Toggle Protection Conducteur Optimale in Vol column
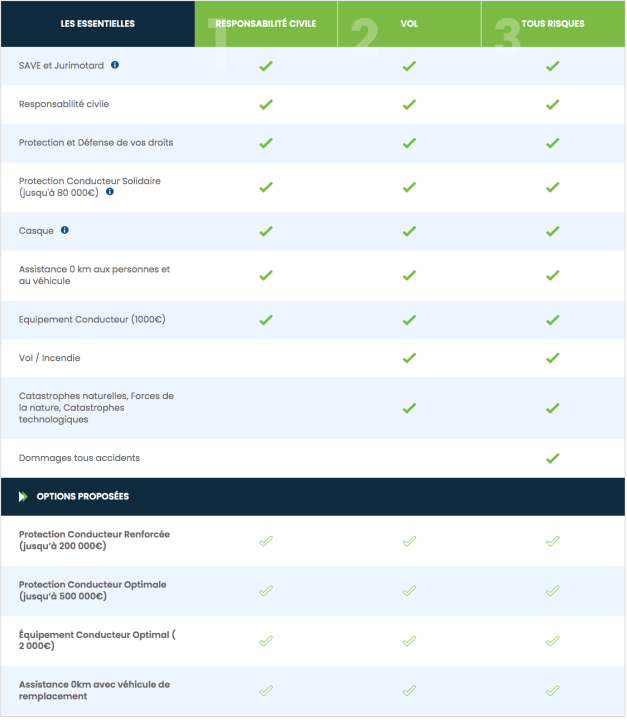The image size is (627, 720). [x=409, y=591]
